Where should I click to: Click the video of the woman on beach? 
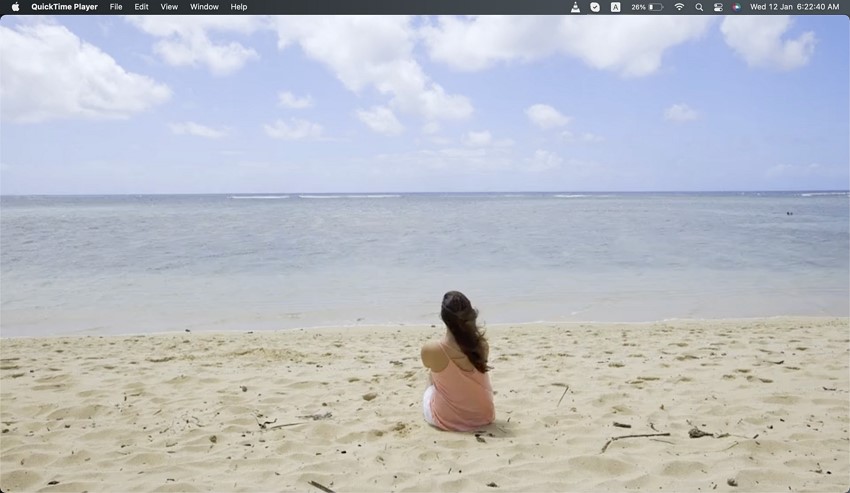[425, 254]
